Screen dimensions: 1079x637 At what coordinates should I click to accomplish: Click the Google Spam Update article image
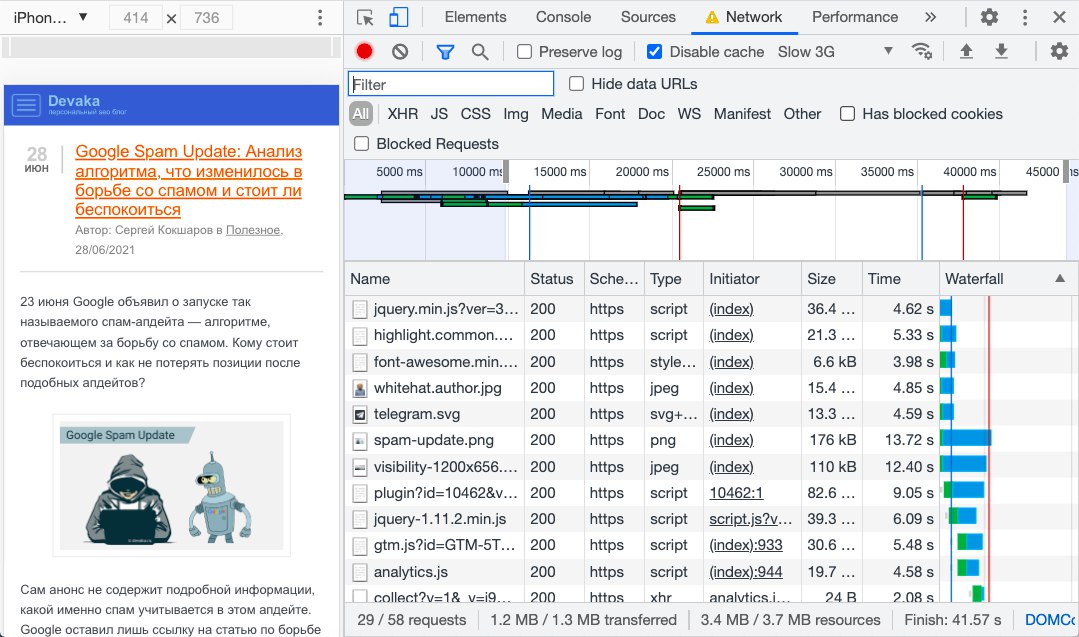(x=171, y=486)
